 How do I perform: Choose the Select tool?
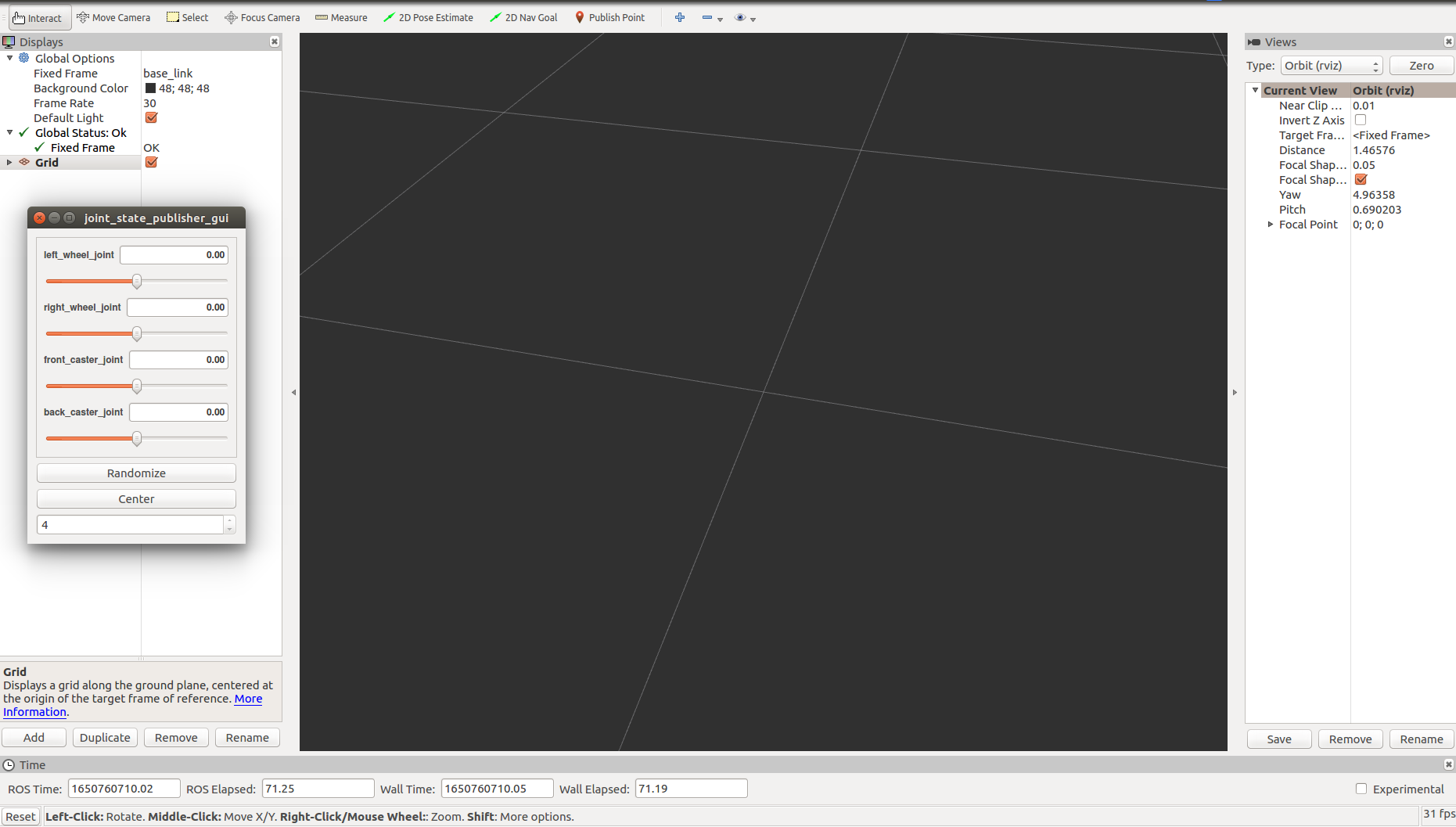[x=188, y=17]
